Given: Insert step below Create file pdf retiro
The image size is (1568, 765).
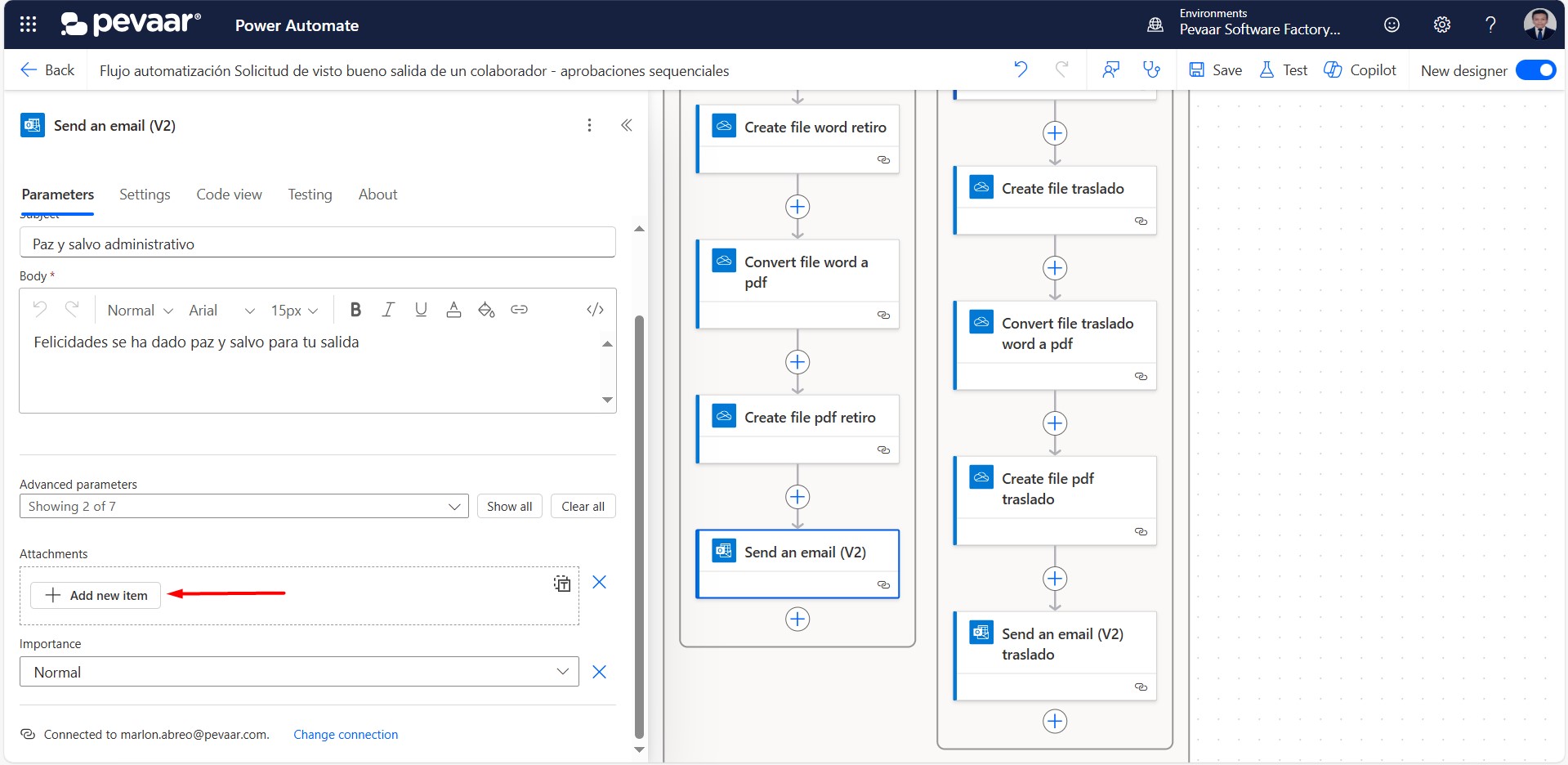Looking at the screenshot, I should tap(797, 497).
